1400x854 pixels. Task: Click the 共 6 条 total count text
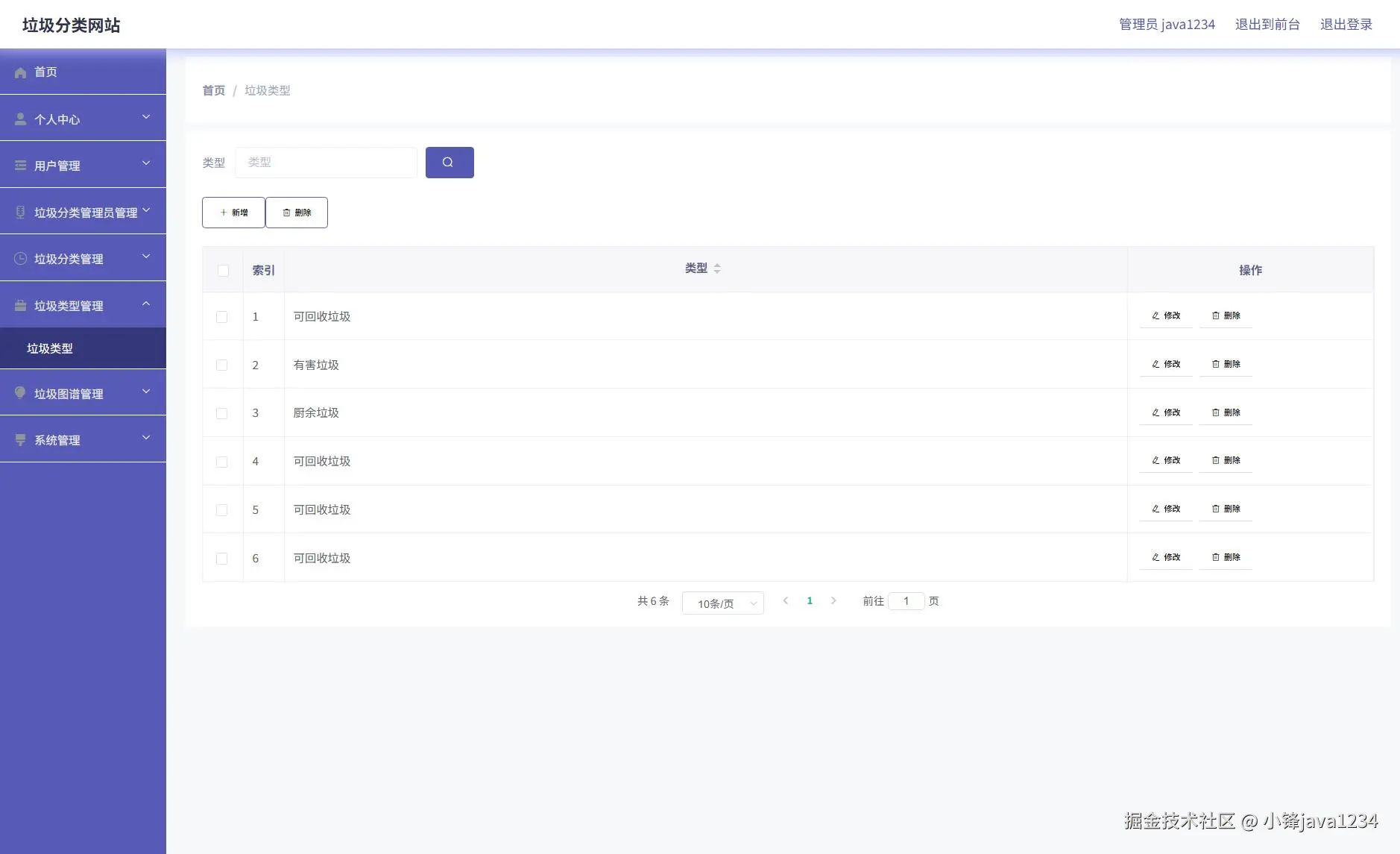click(x=653, y=600)
